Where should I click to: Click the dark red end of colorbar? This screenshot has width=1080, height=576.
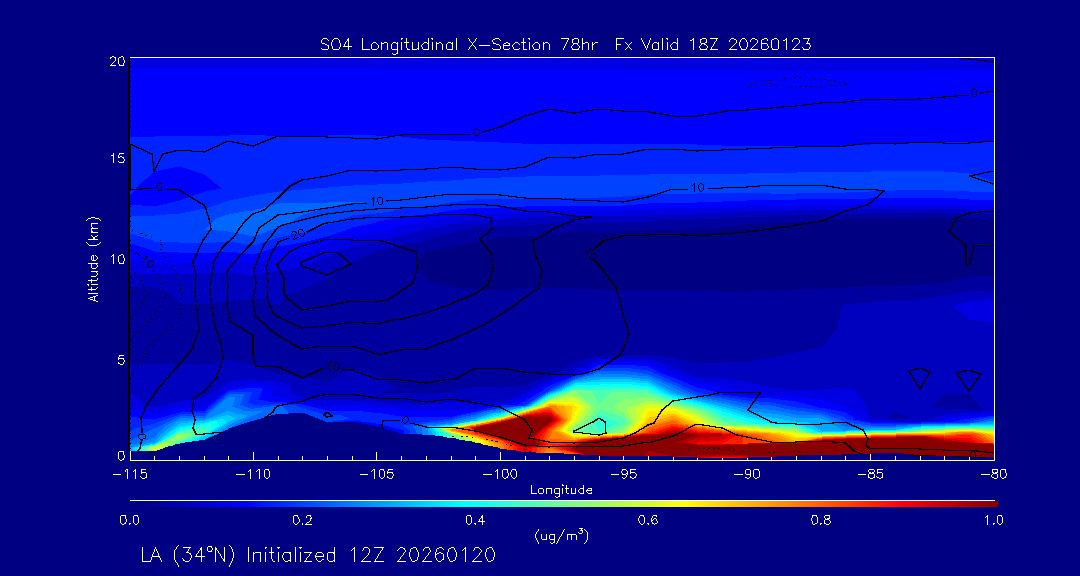[x=985, y=502]
